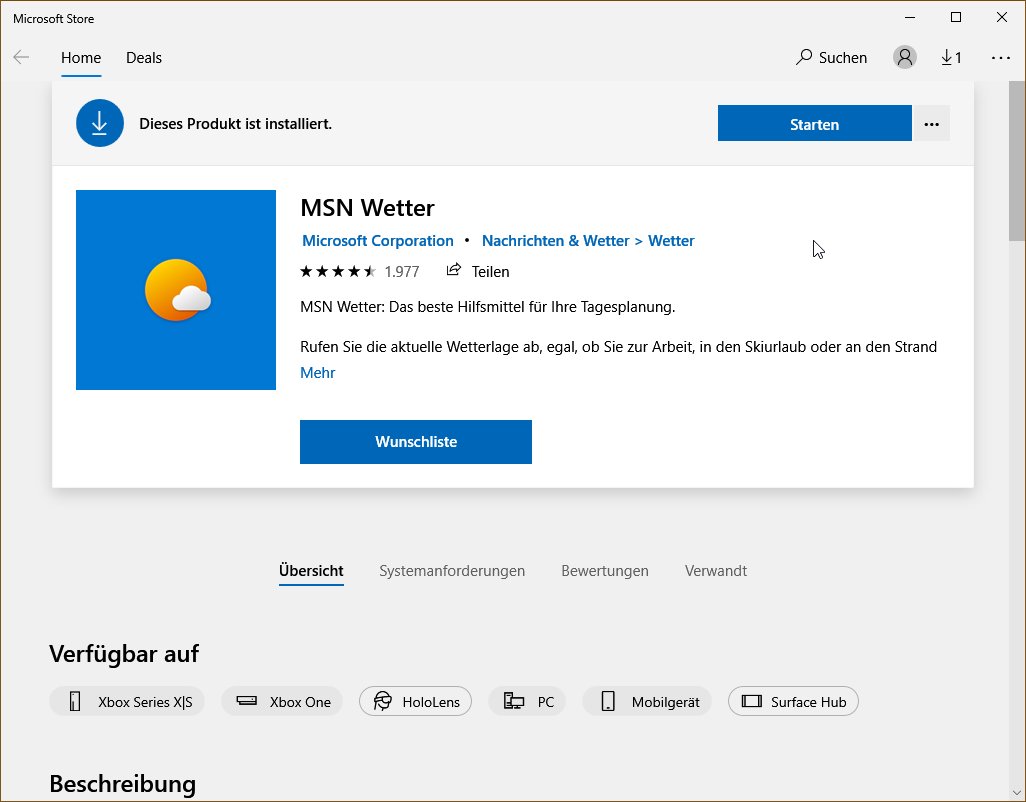Click the Teilen share icon
1026x802 pixels.
coord(453,270)
